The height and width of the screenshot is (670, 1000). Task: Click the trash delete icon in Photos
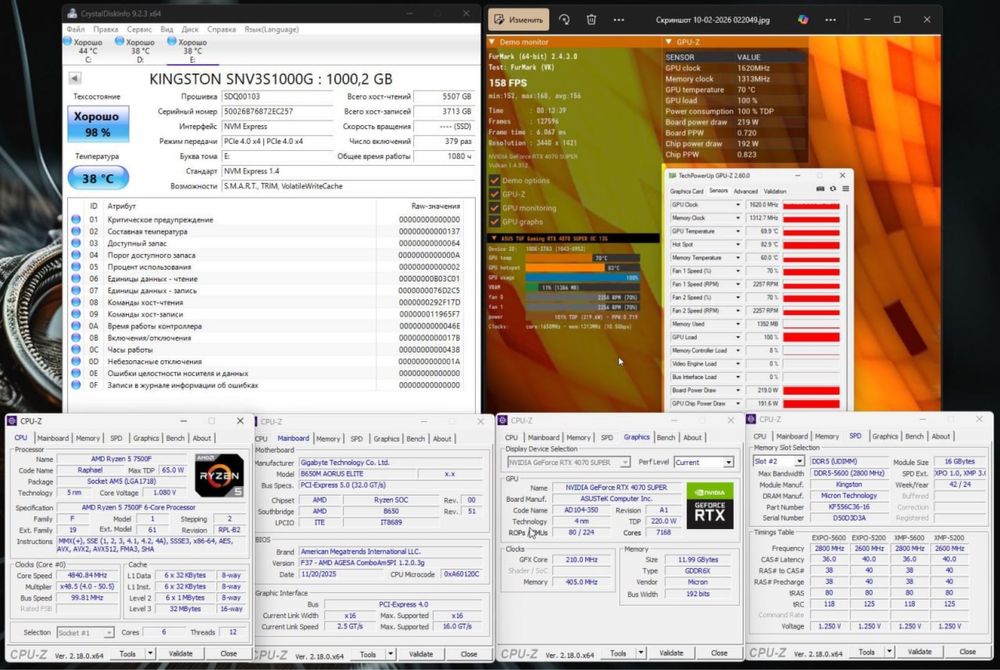592,20
